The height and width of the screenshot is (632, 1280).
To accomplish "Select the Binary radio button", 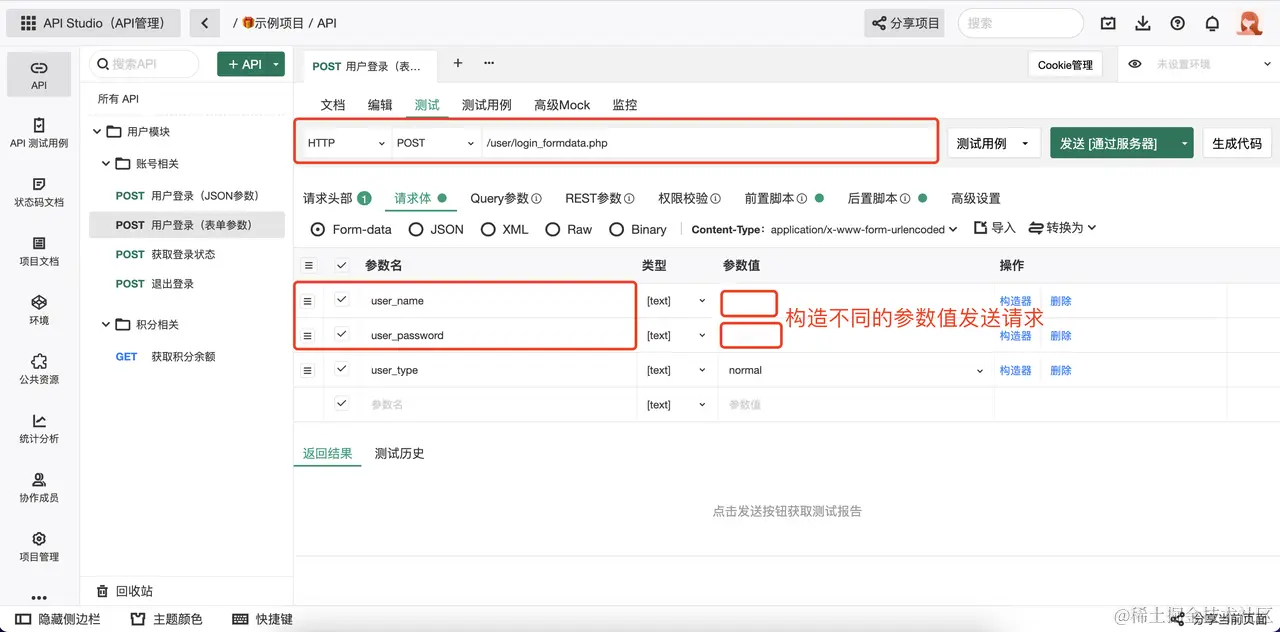I will 616,229.
